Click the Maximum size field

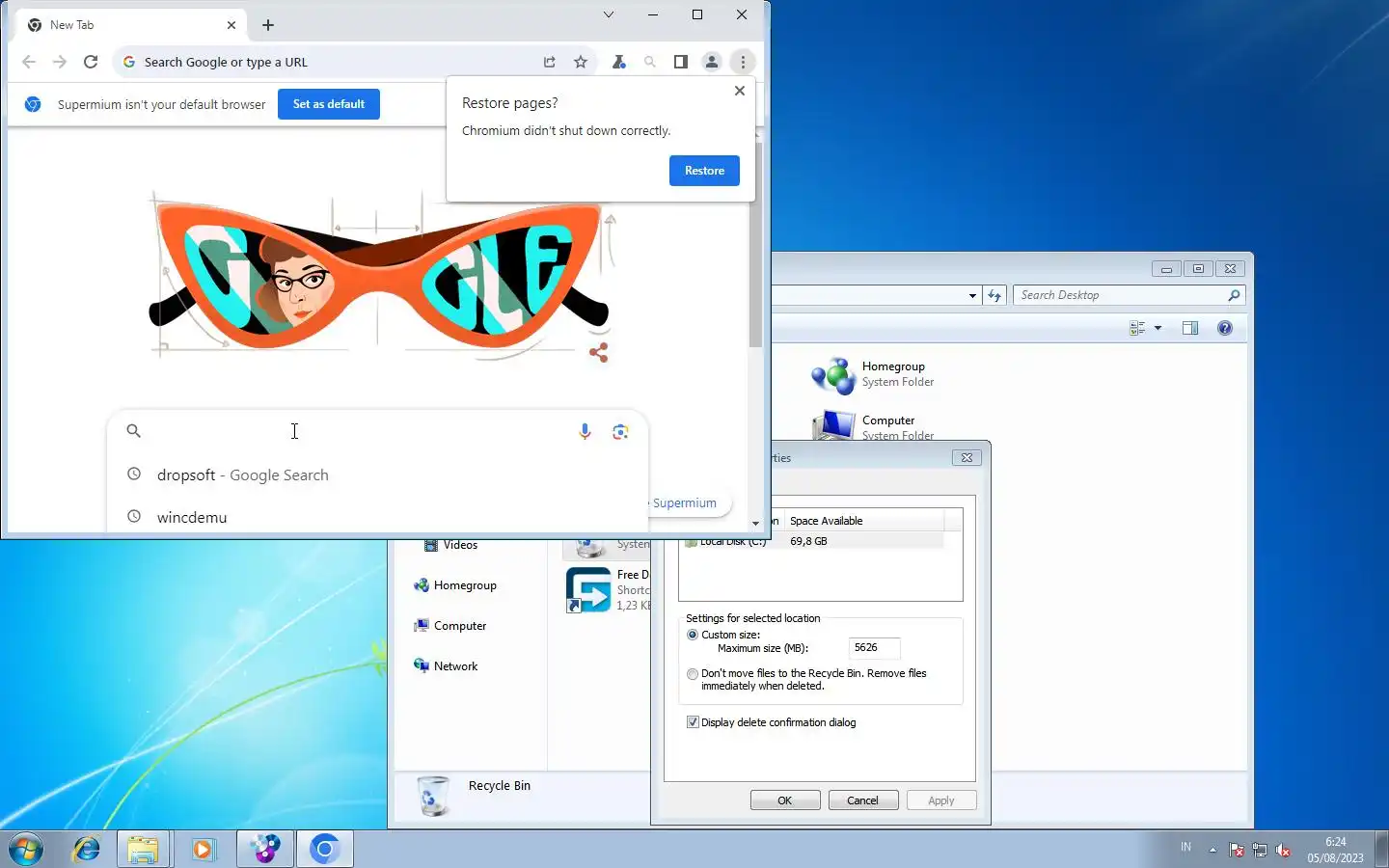click(x=874, y=648)
